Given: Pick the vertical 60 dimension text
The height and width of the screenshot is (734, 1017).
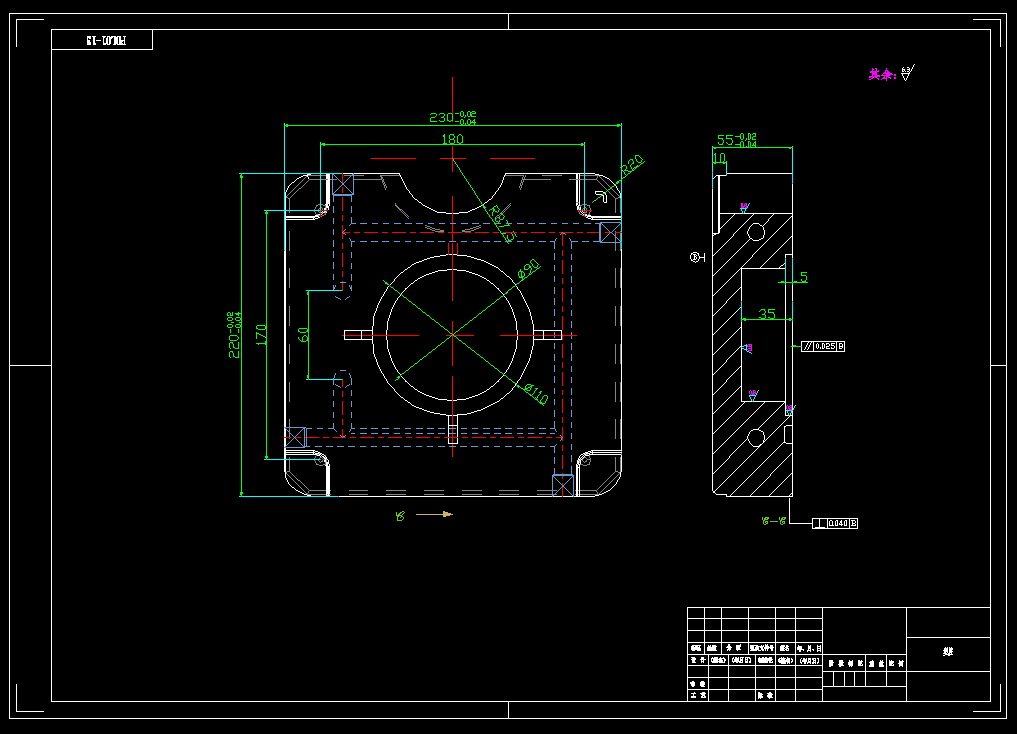Looking at the screenshot, I should click(x=303, y=335).
